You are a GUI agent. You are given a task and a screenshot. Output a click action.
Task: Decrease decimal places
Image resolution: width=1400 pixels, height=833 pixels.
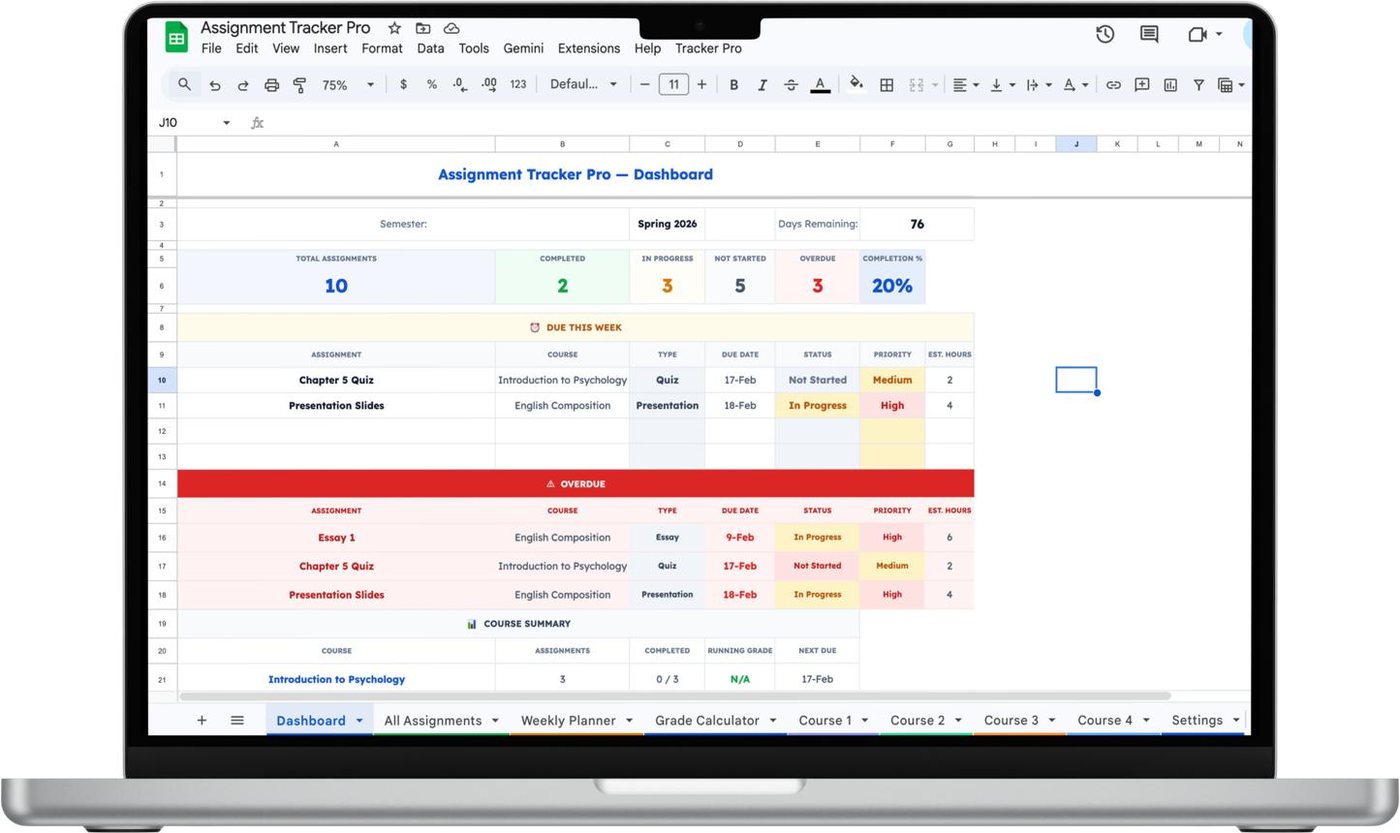459,85
